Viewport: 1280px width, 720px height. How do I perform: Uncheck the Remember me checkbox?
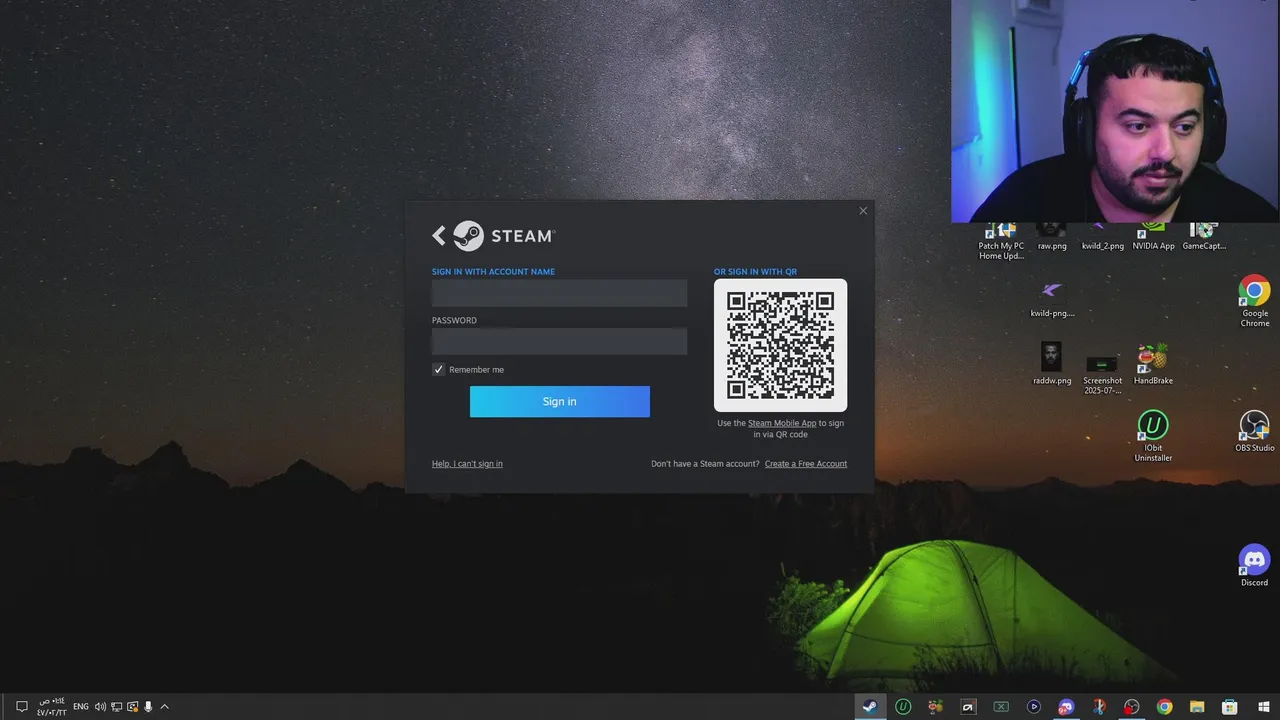[438, 370]
